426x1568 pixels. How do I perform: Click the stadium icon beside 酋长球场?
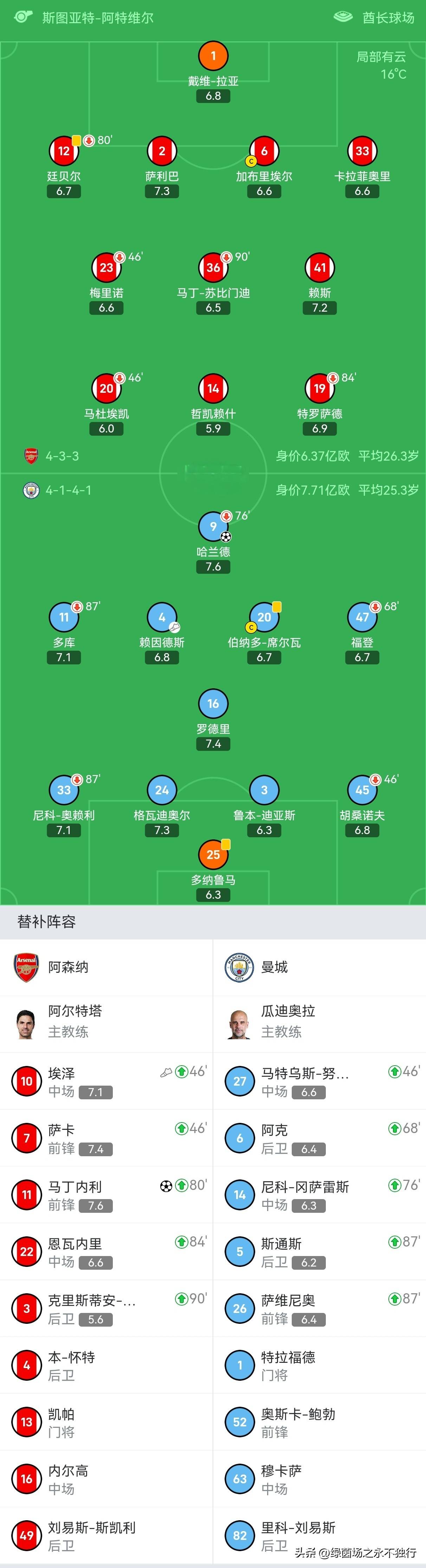(343, 17)
